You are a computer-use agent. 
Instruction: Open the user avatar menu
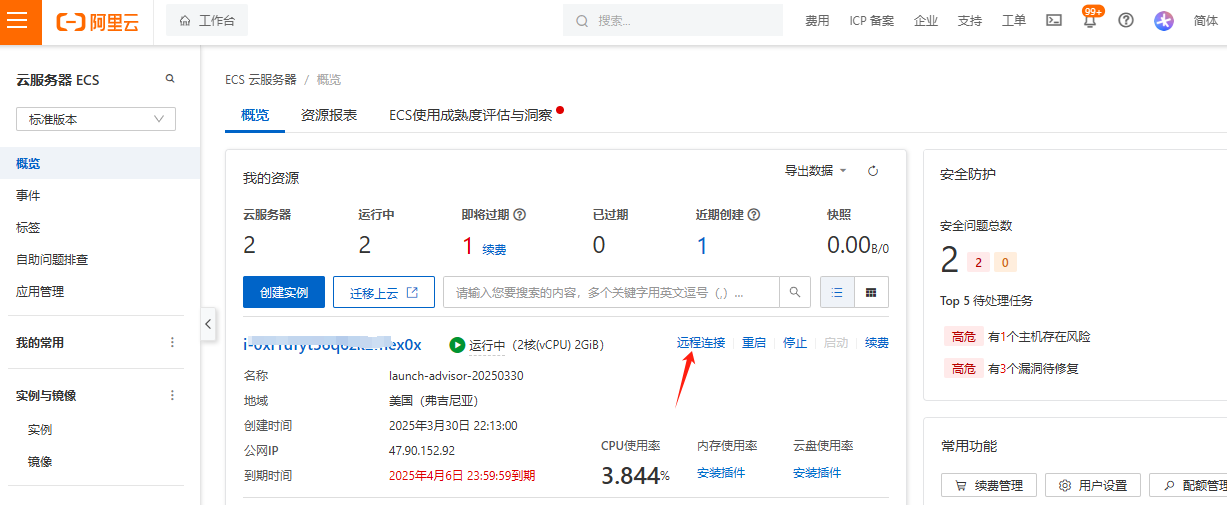[1163, 21]
